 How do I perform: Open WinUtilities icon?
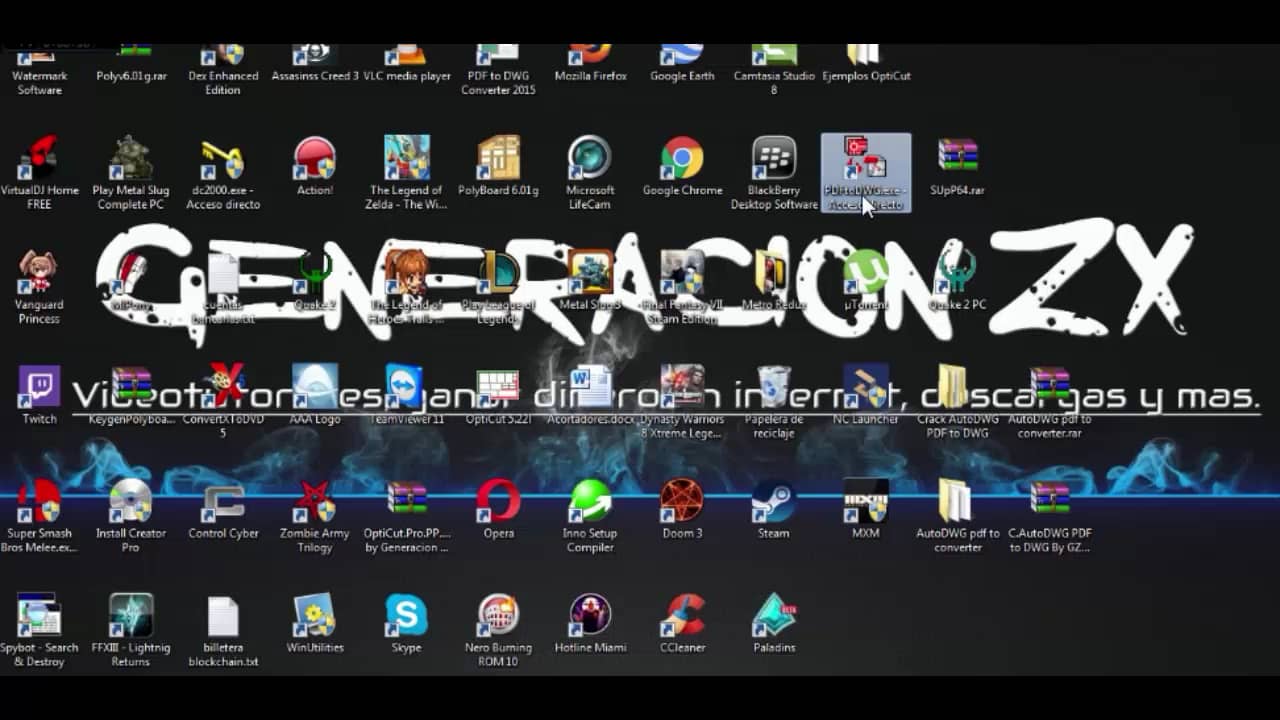coord(314,615)
